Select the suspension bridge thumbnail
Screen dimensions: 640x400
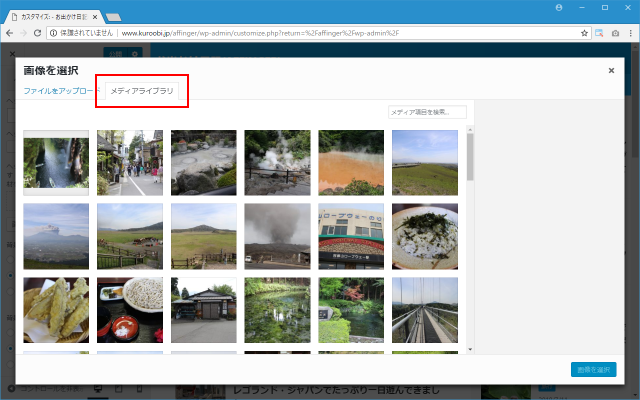(425, 310)
